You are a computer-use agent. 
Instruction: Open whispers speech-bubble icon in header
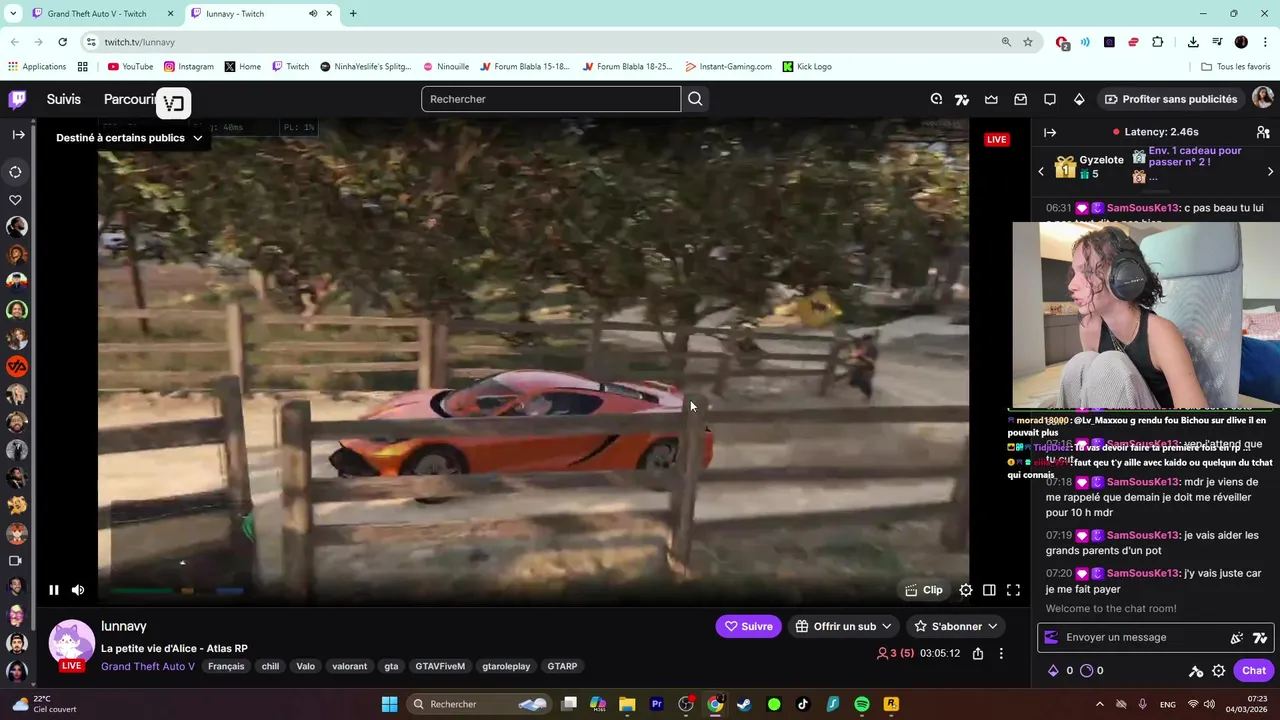[x=1050, y=99]
